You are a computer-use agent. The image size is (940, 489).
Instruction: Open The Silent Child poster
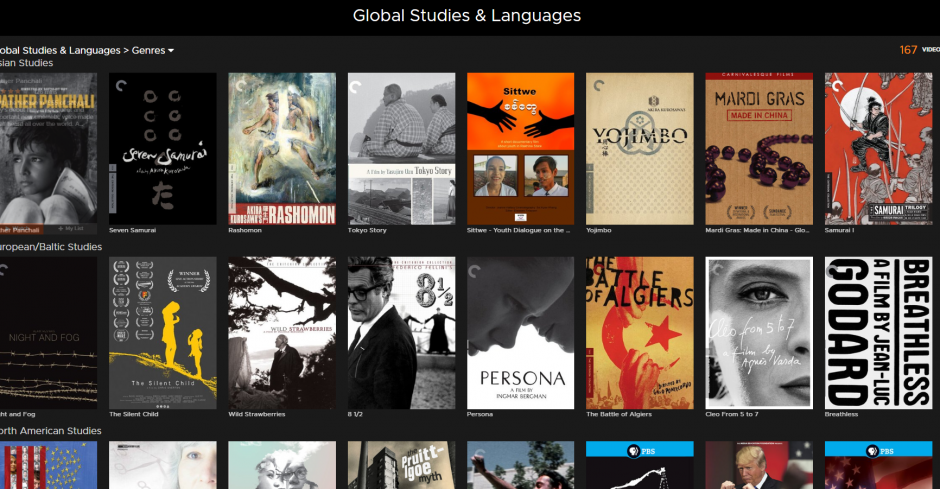tap(162, 333)
